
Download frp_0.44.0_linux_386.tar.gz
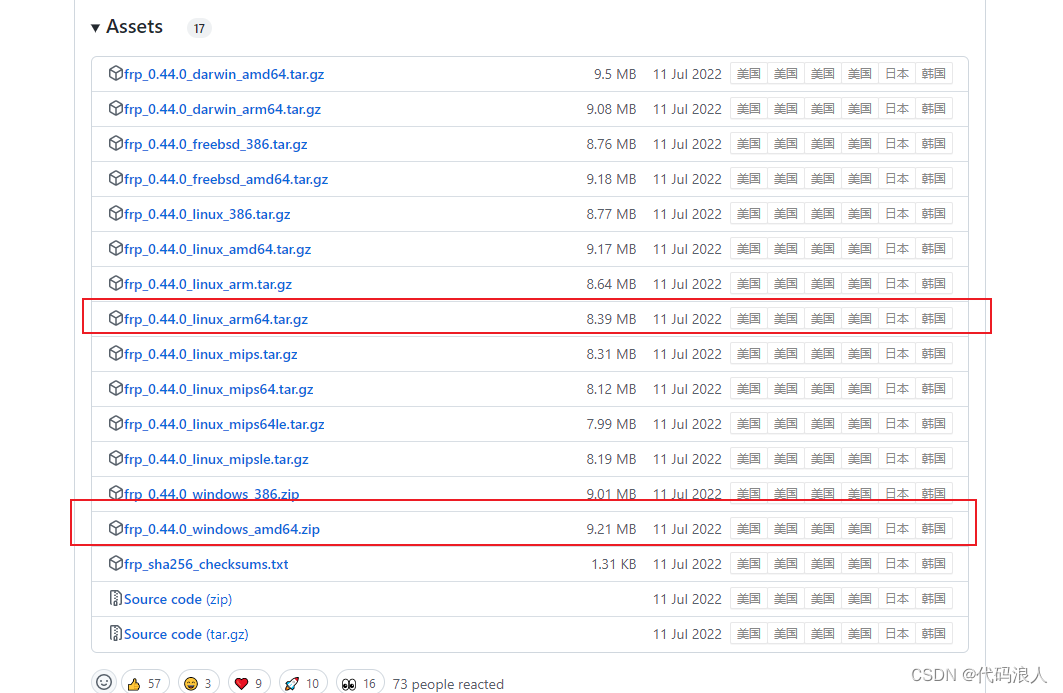[207, 214]
